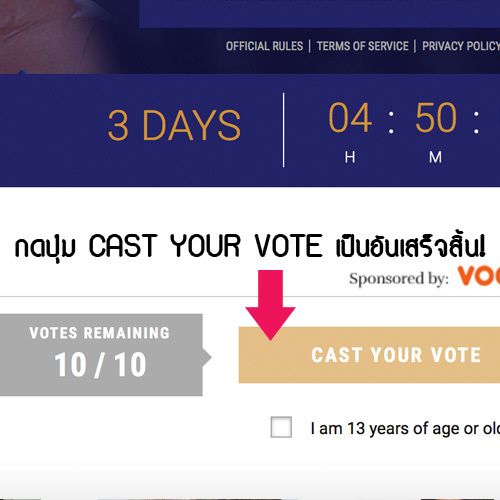The height and width of the screenshot is (500, 500).
Task: Click the orange sponsor logo
Action: pos(479,276)
